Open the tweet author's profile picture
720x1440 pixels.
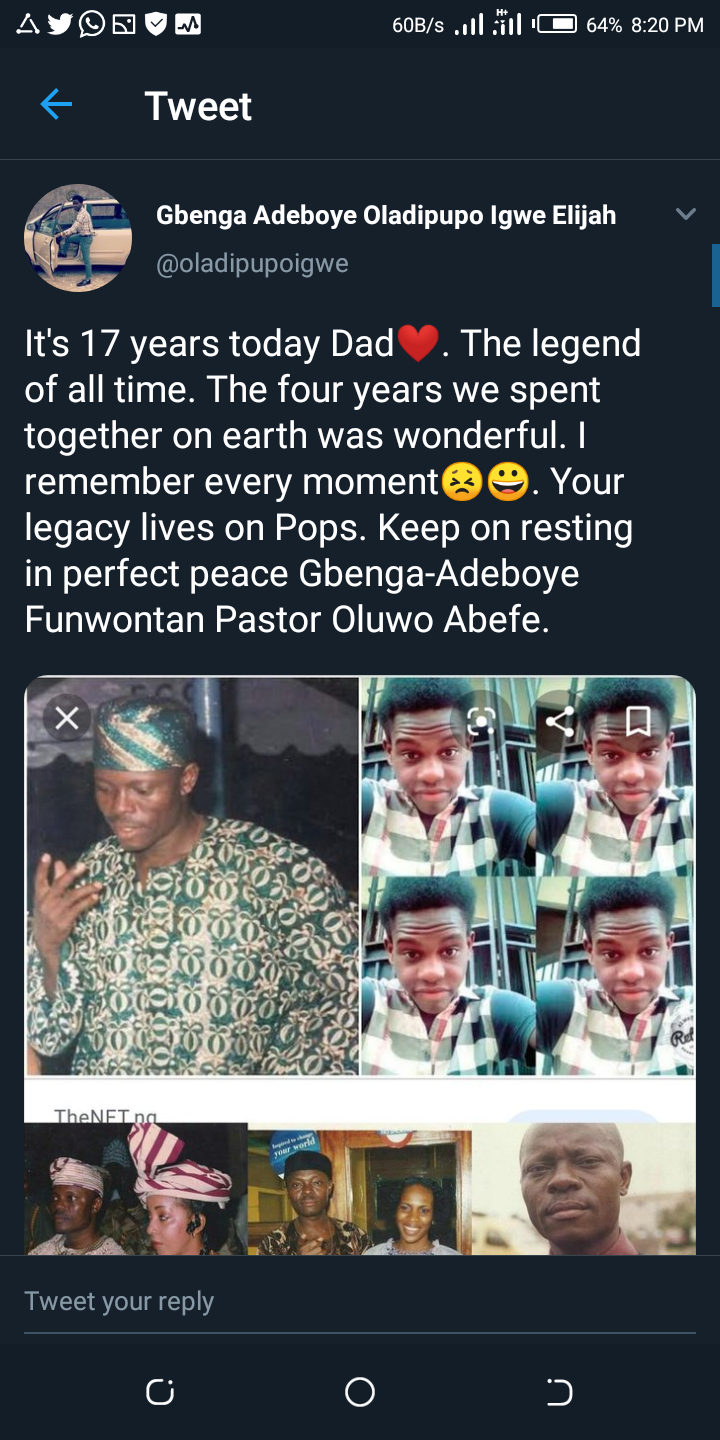(x=78, y=238)
